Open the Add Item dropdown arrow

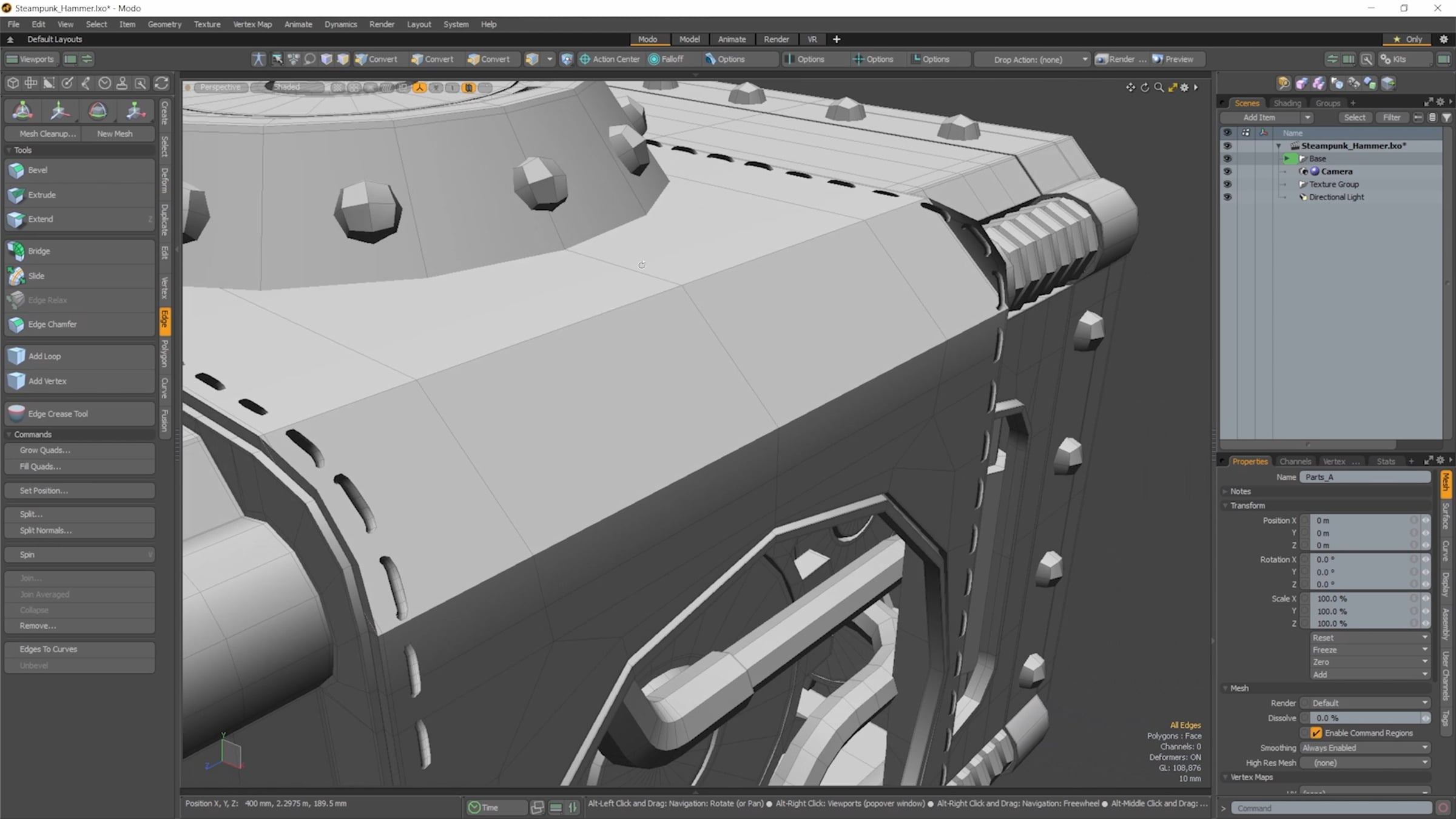1307,118
